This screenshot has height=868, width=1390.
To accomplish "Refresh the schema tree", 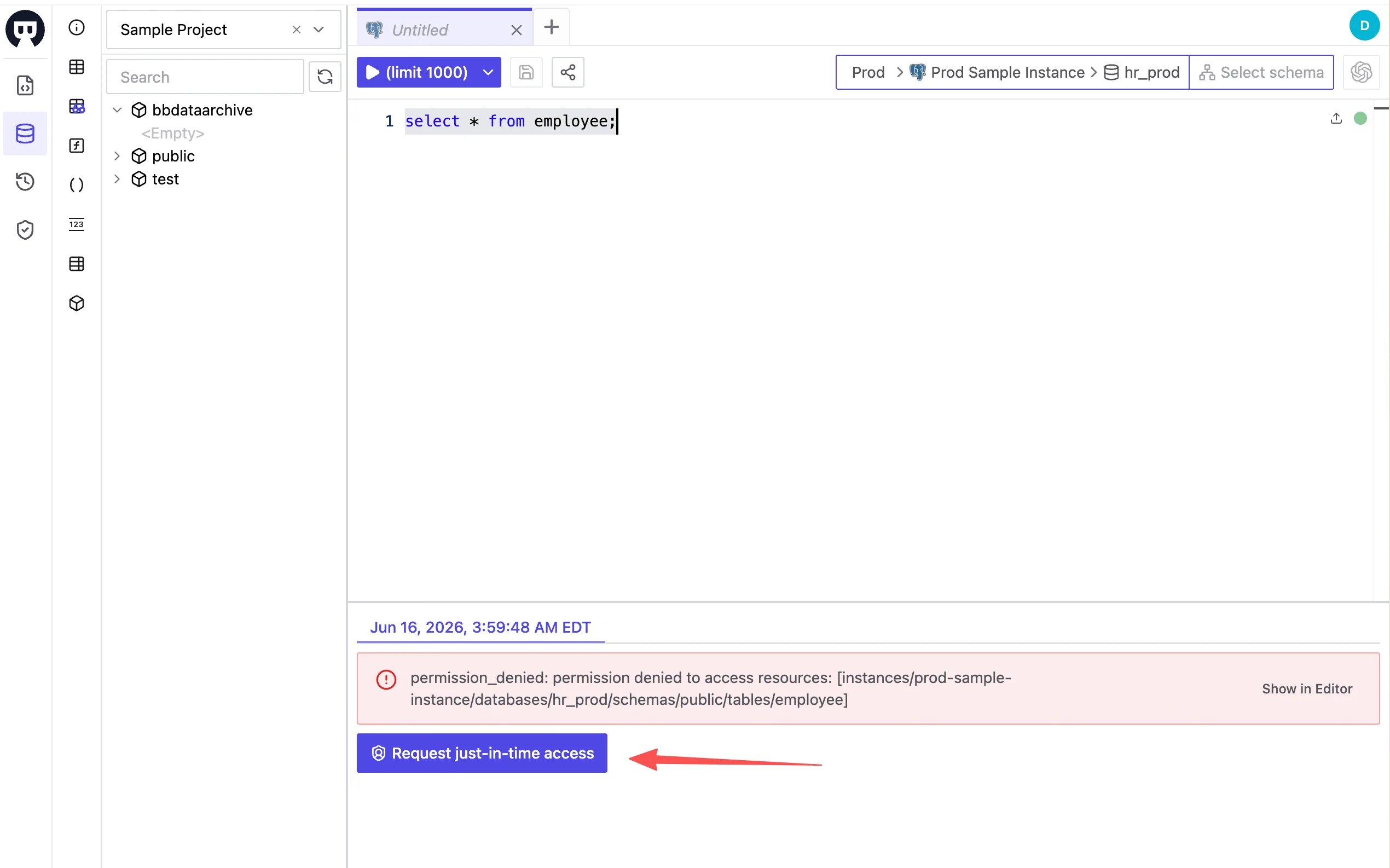I will 325,77.
